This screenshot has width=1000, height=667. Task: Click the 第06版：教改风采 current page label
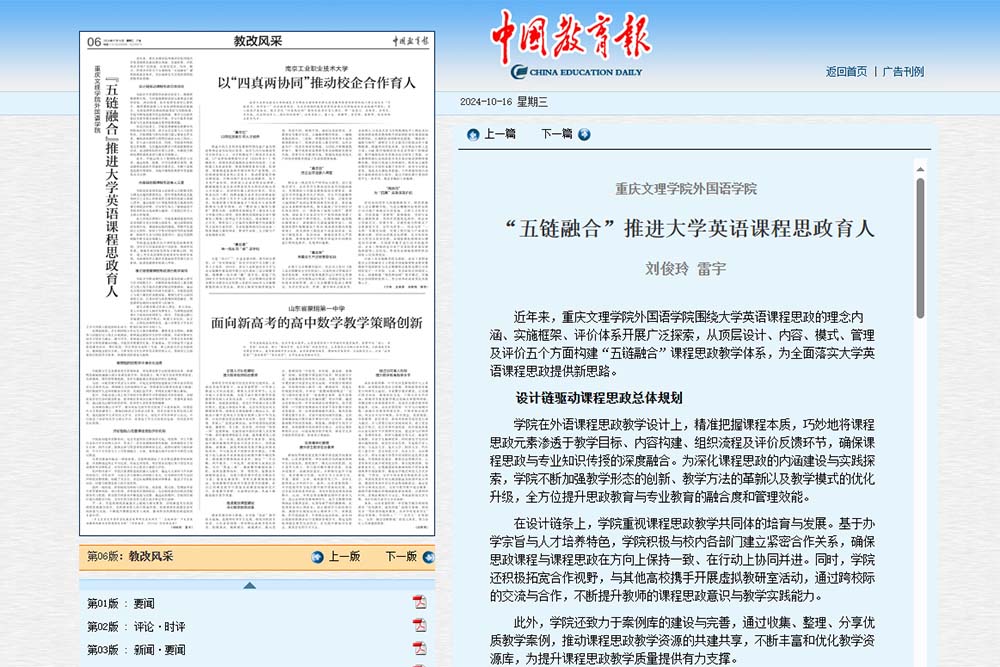point(130,557)
